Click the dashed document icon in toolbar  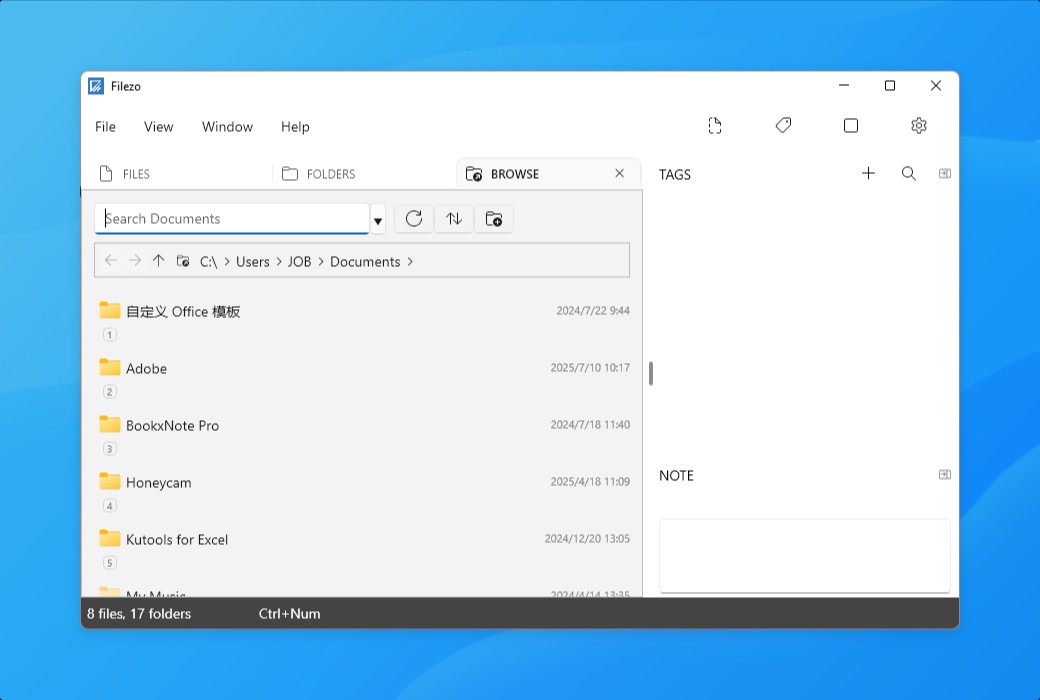(x=714, y=125)
